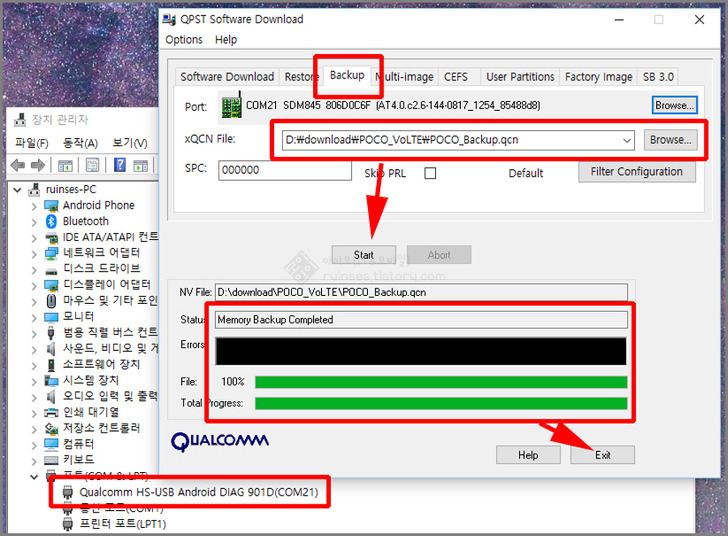Click the 네트워크 어댑터 icon
This screenshot has height=536, width=728.
click(x=51, y=254)
